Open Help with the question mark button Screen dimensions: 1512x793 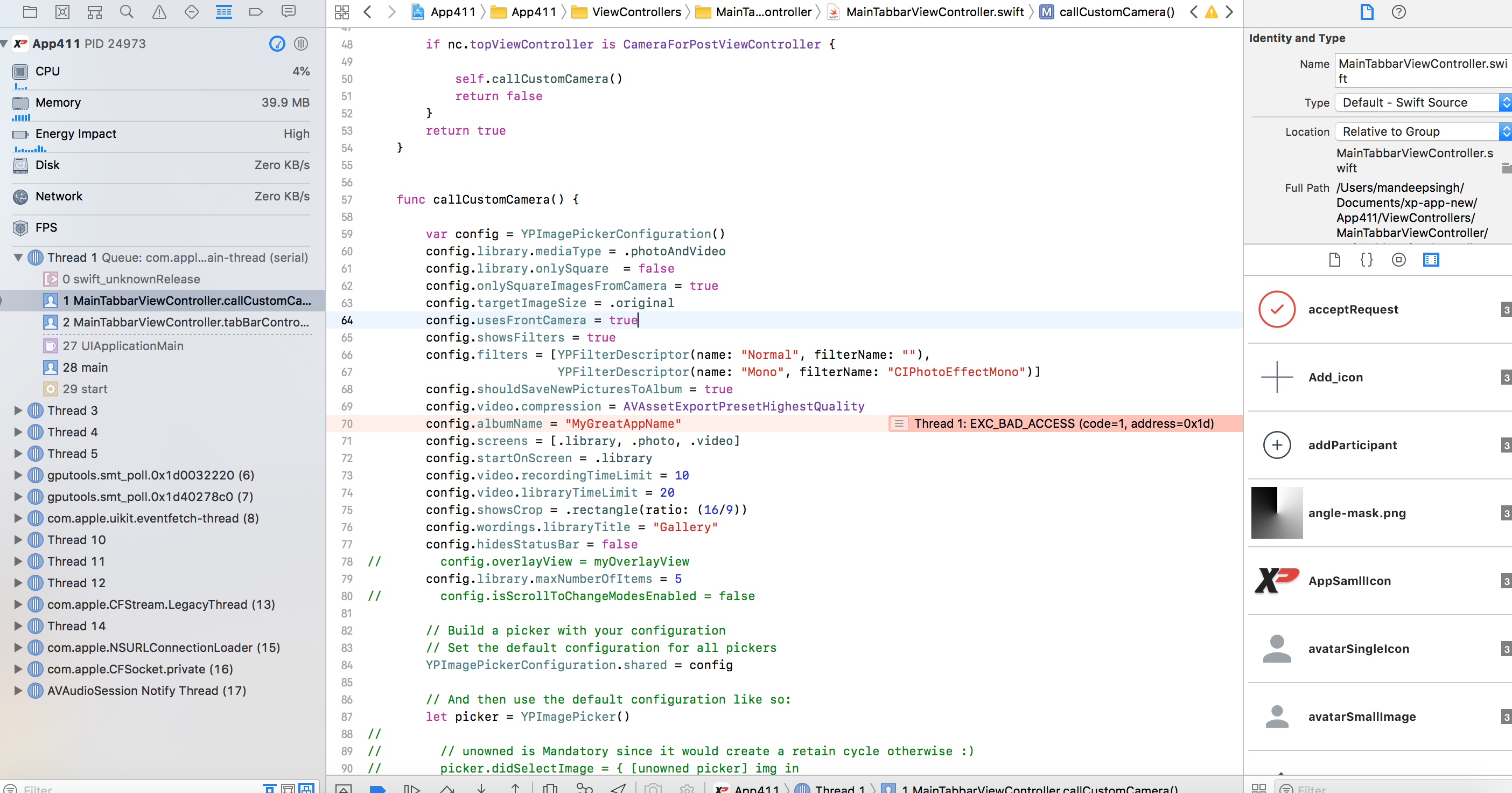pyautogui.click(x=1399, y=12)
